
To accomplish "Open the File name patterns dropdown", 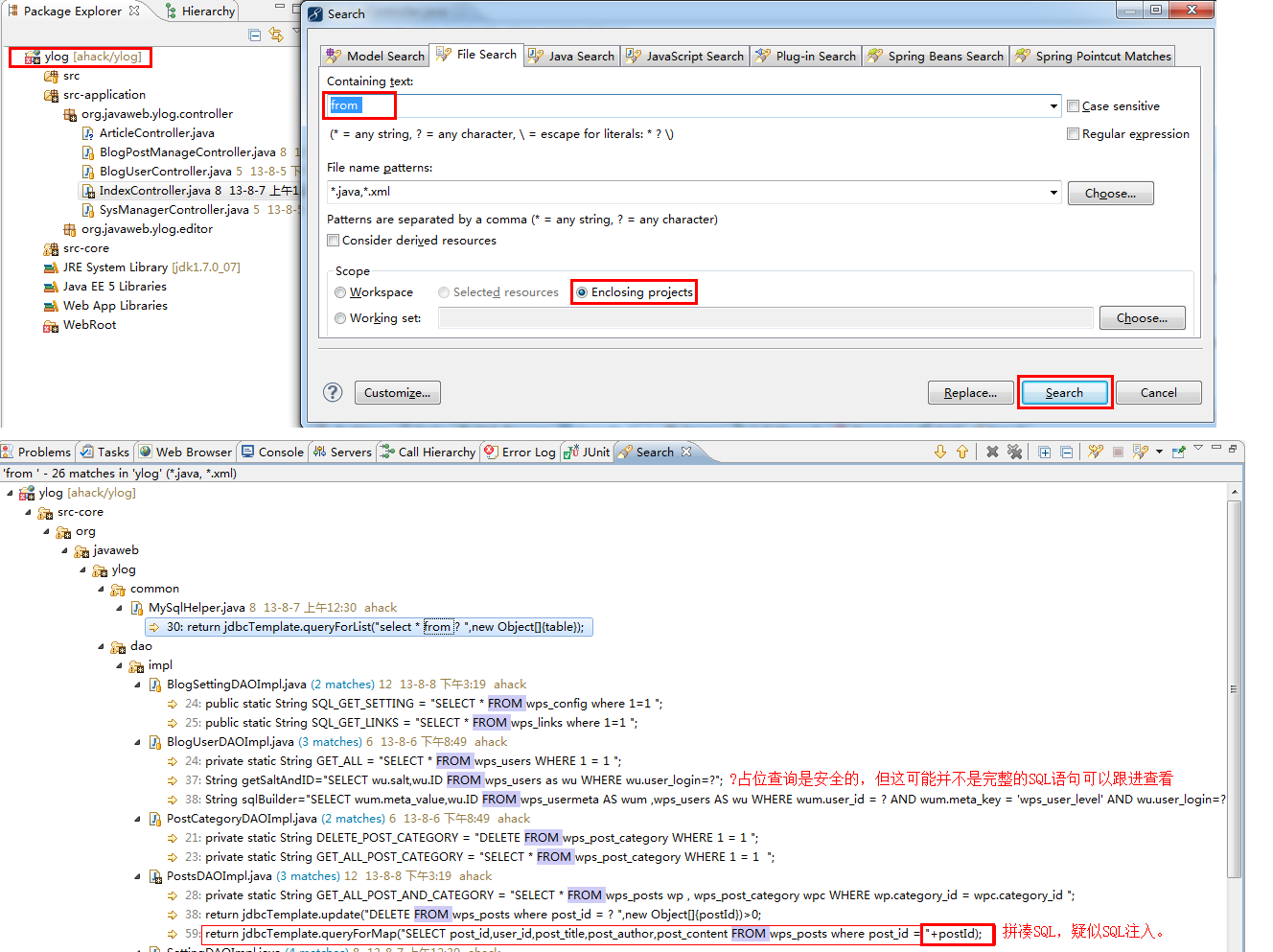I will [1053, 192].
